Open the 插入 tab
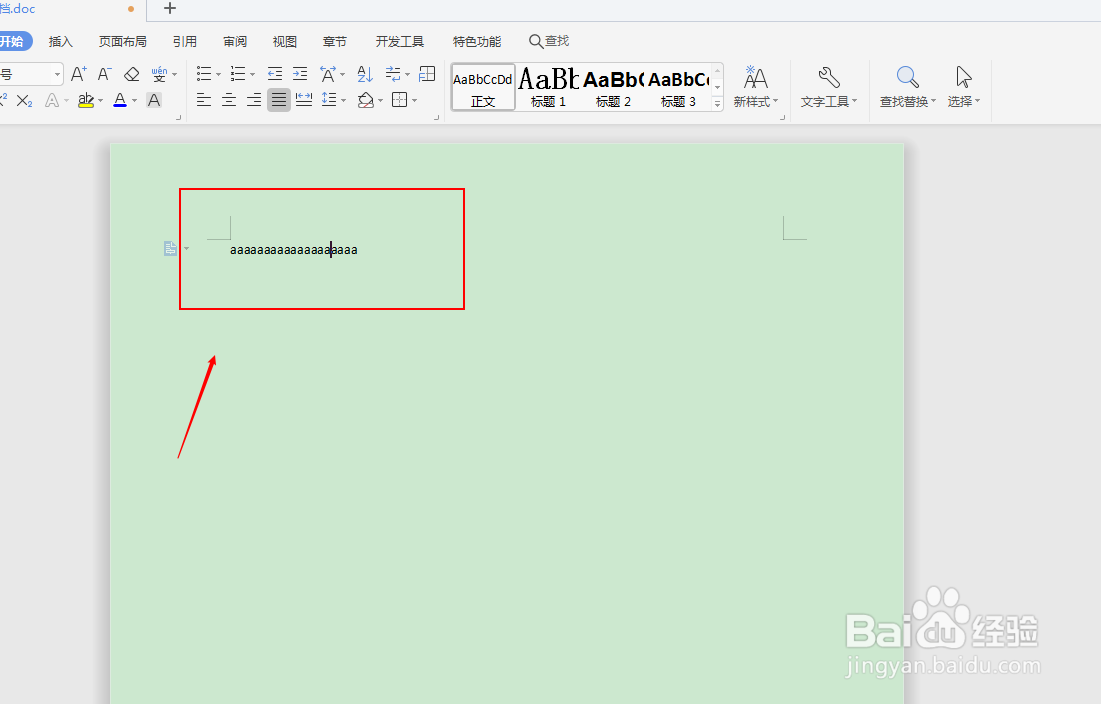1101x704 pixels. point(60,41)
